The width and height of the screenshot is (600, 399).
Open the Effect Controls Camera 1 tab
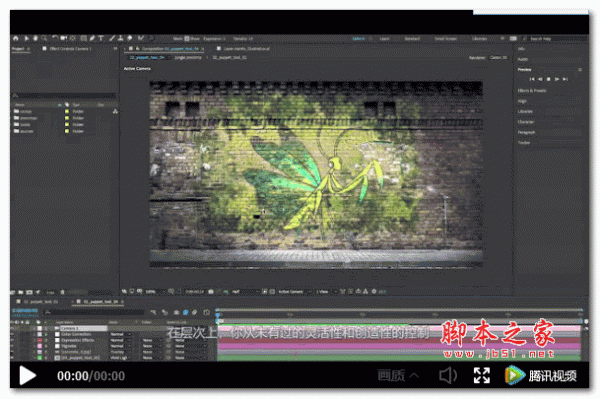[70, 49]
